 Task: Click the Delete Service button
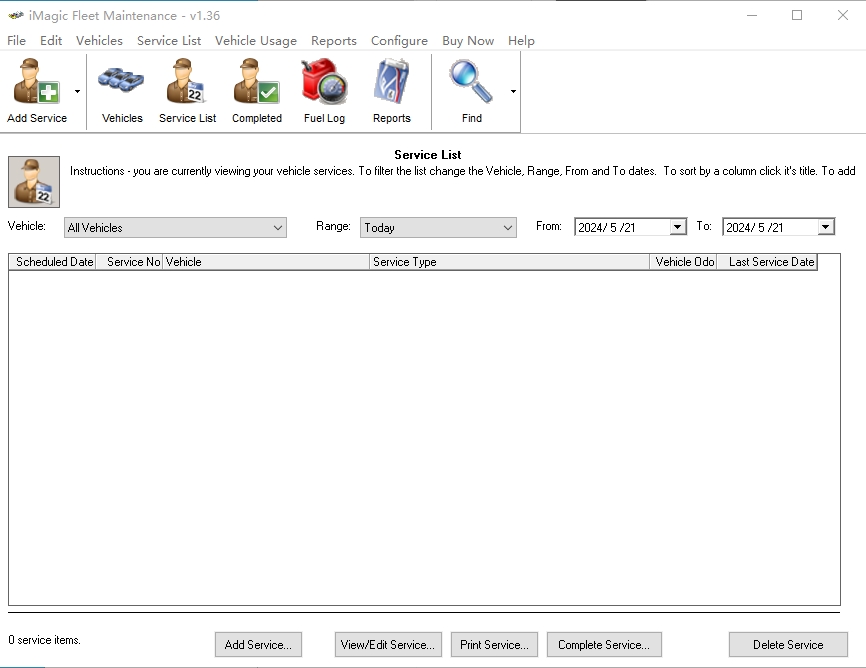pos(788,645)
